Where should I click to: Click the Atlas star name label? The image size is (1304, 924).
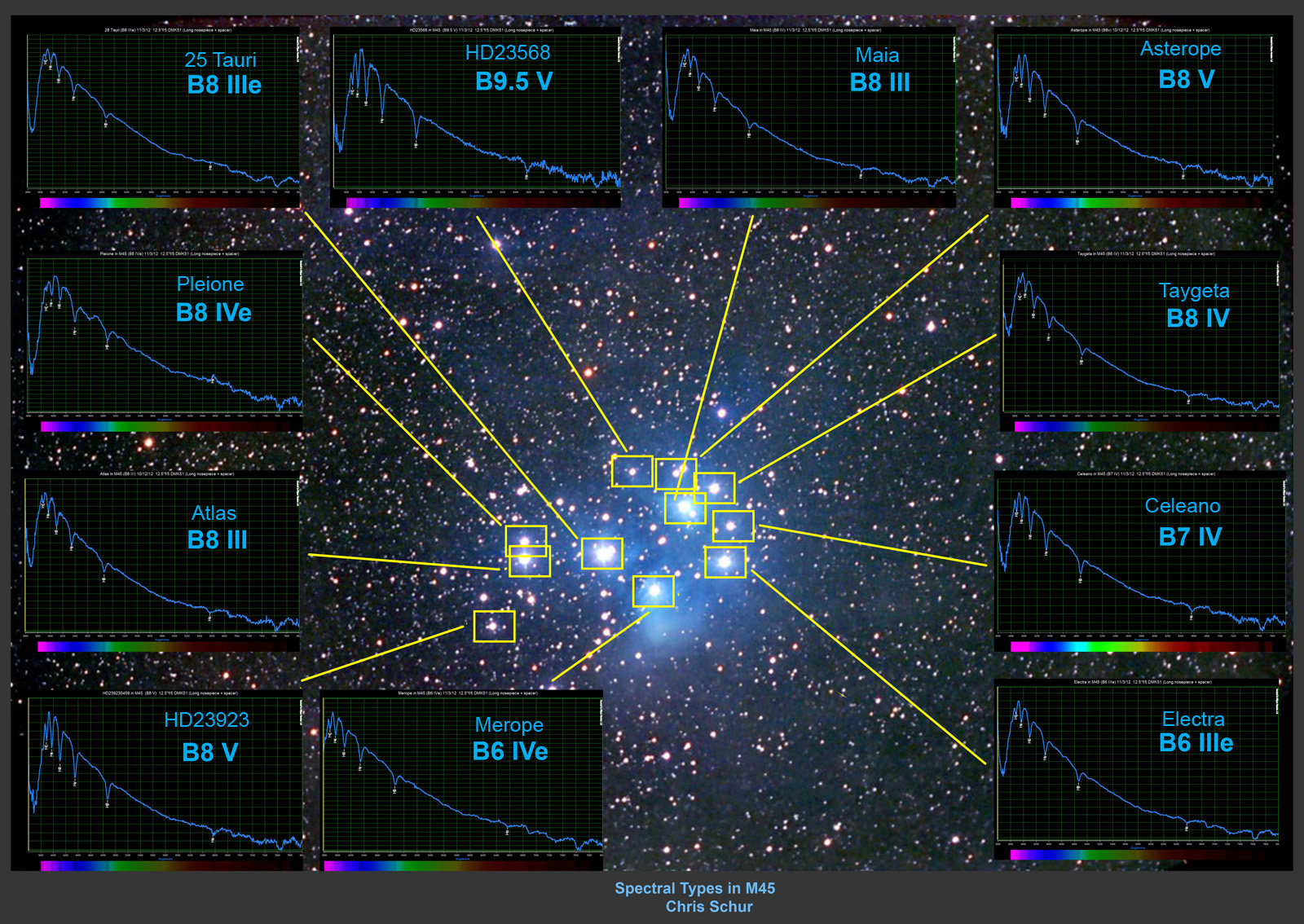(214, 513)
